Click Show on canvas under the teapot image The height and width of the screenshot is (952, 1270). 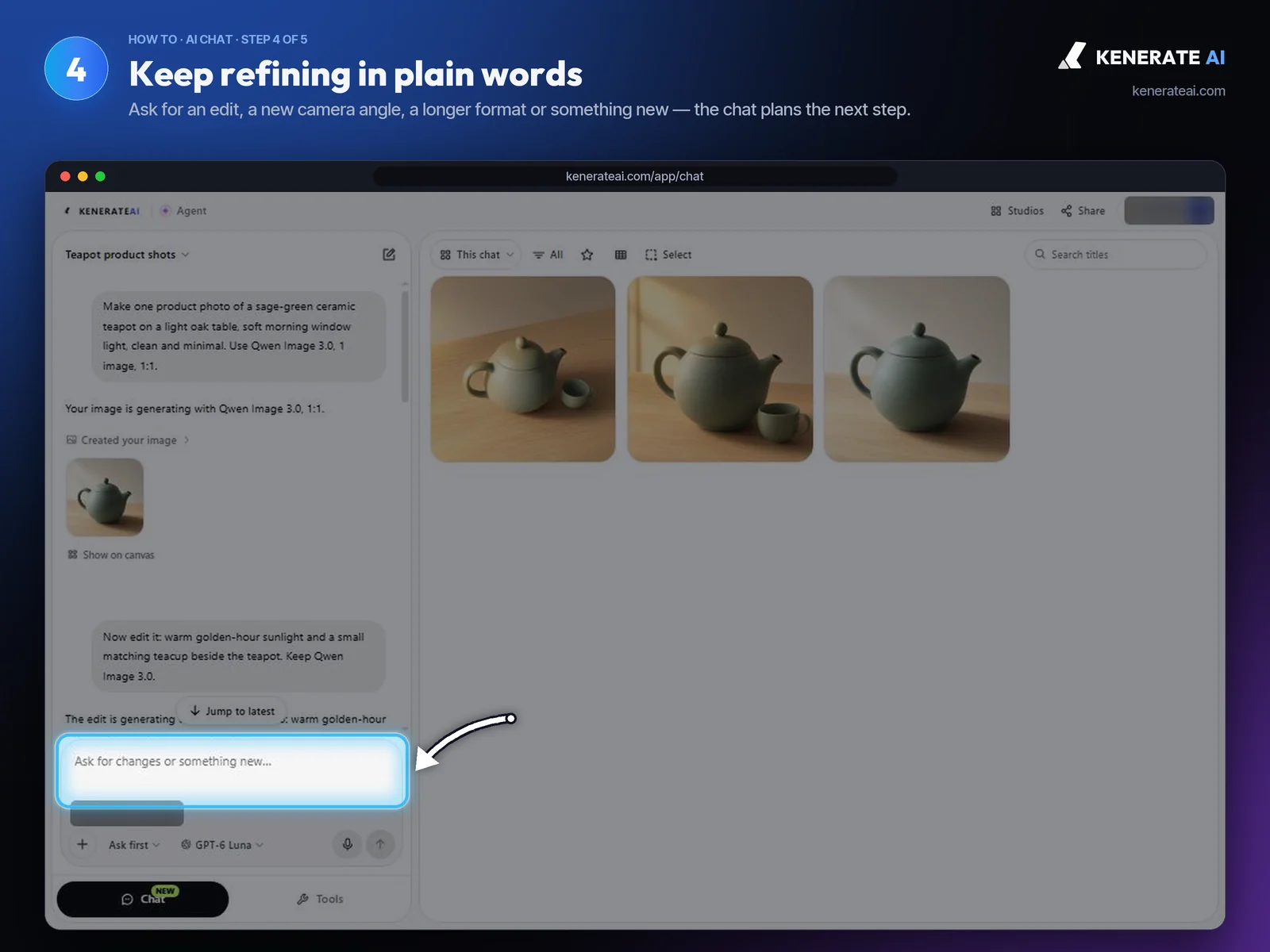point(111,555)
